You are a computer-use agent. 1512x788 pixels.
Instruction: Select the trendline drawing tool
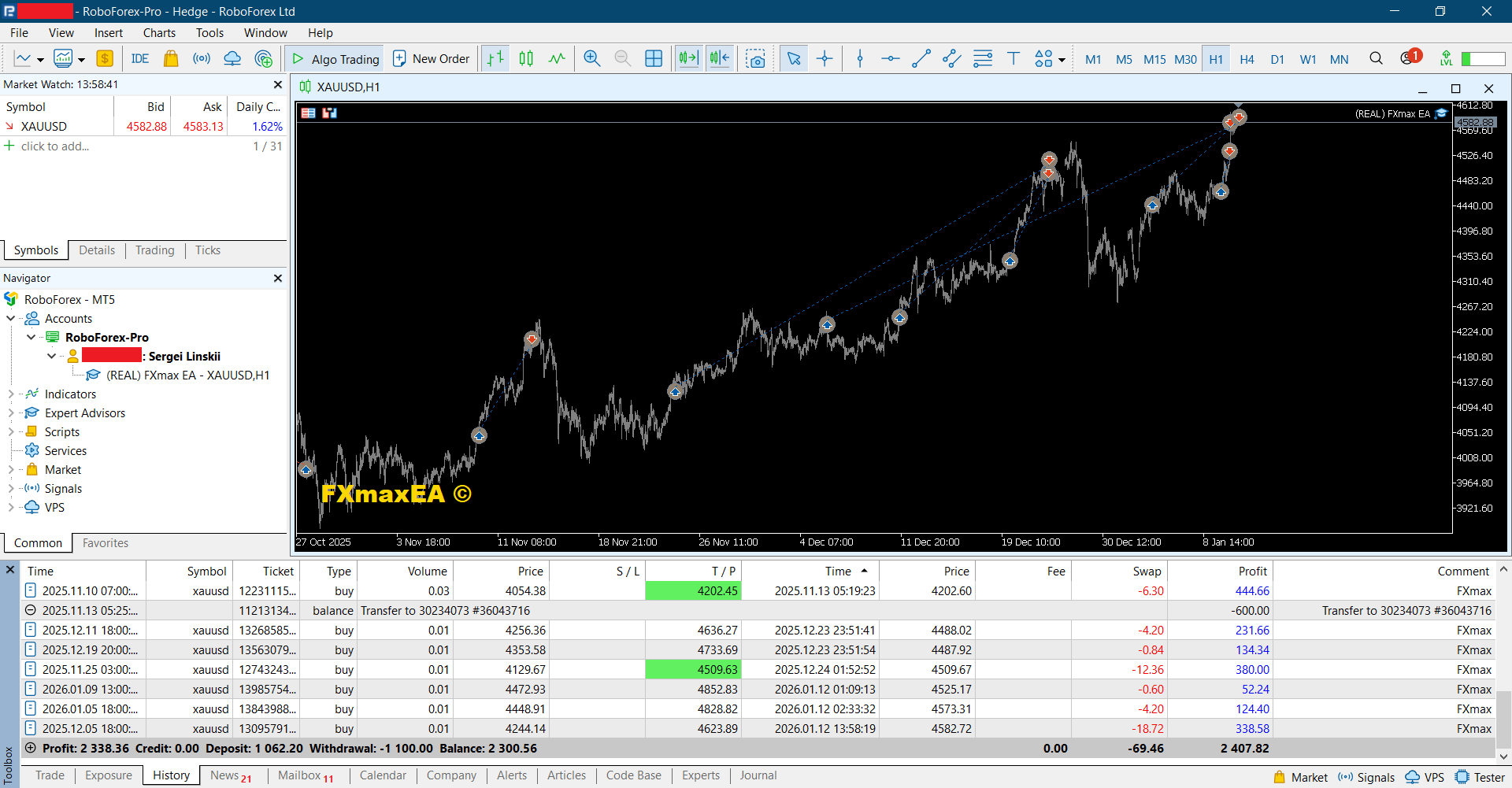[x=921, y=59]
